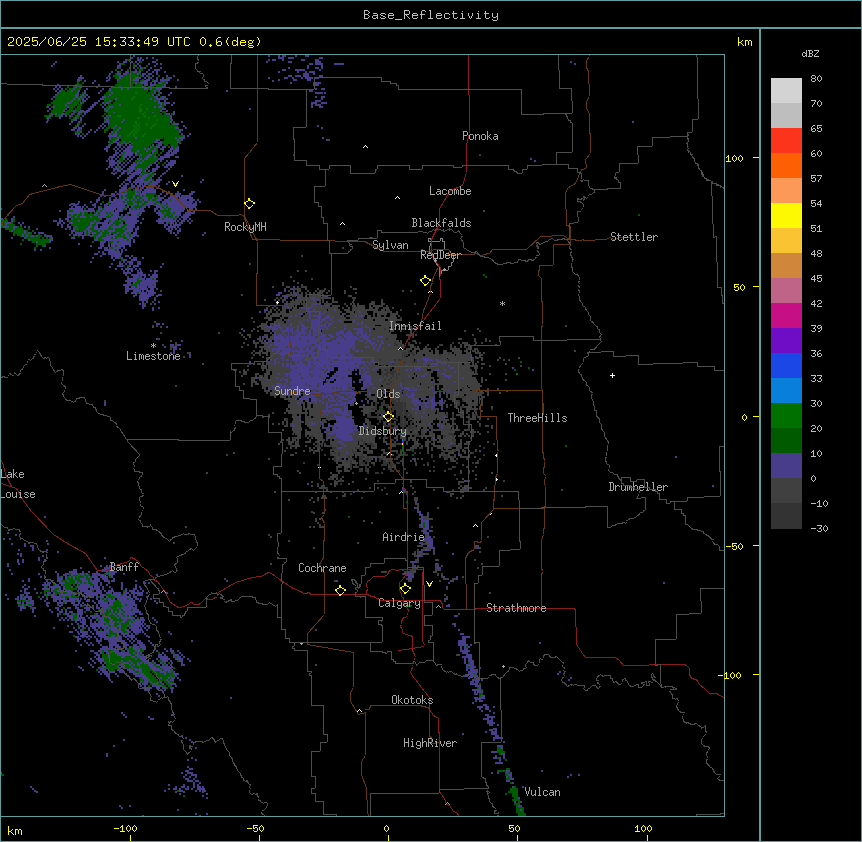Select the light gray 70-80 dBZ swatch
This screenshot has height=842, width=862.
tap(786, 91)
